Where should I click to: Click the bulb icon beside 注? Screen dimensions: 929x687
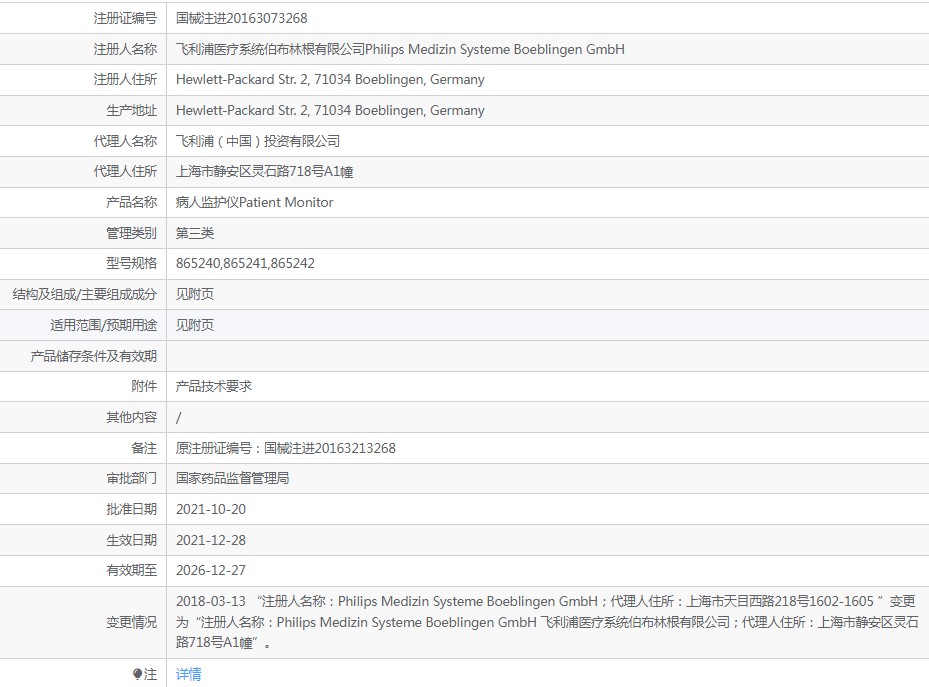pyautogui.click(x=137, y=674)
